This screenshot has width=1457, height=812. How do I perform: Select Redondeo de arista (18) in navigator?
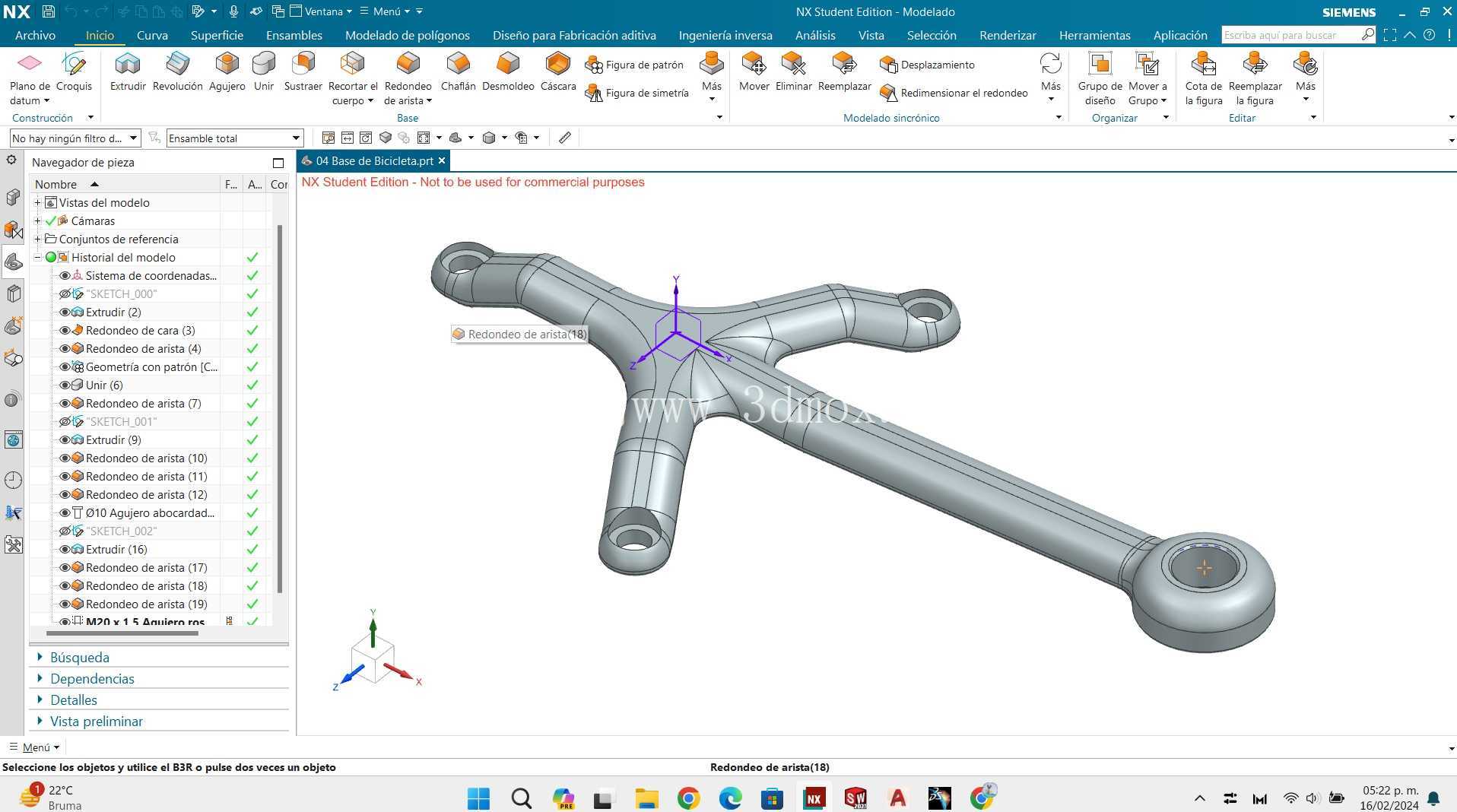pos(146,585)
